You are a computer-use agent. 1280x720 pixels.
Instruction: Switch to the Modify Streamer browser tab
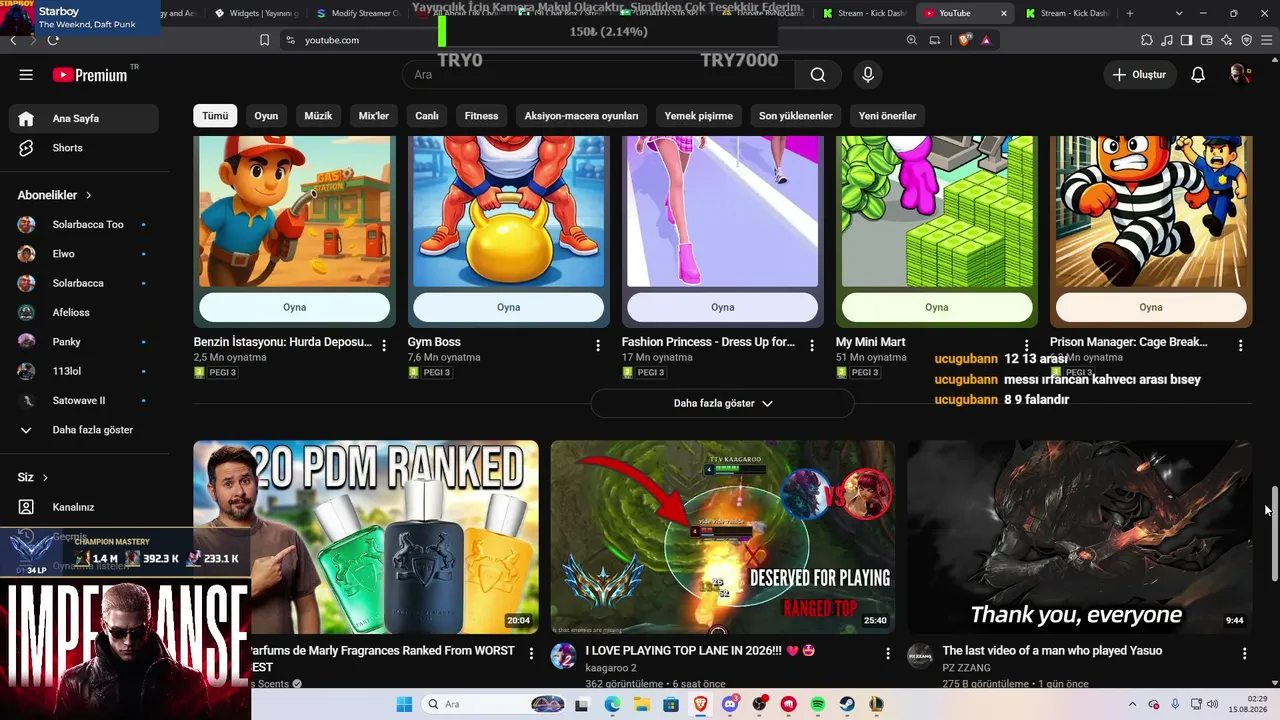tap(357, 13)
